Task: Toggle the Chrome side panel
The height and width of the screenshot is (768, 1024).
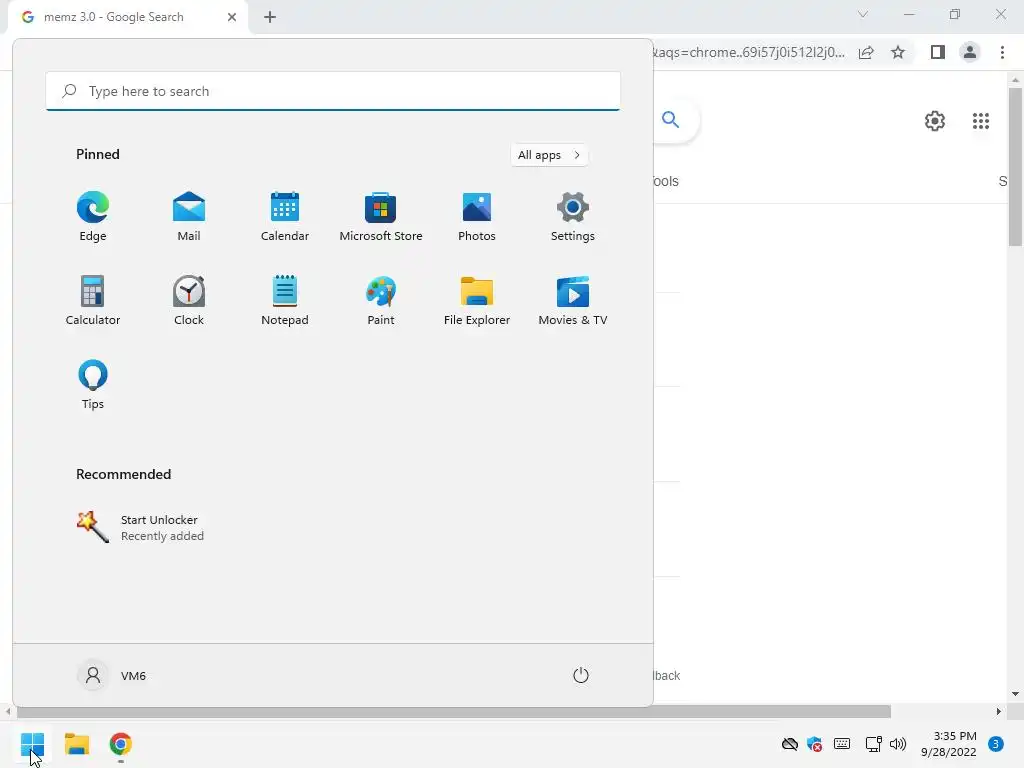Action: pos(938,52)
